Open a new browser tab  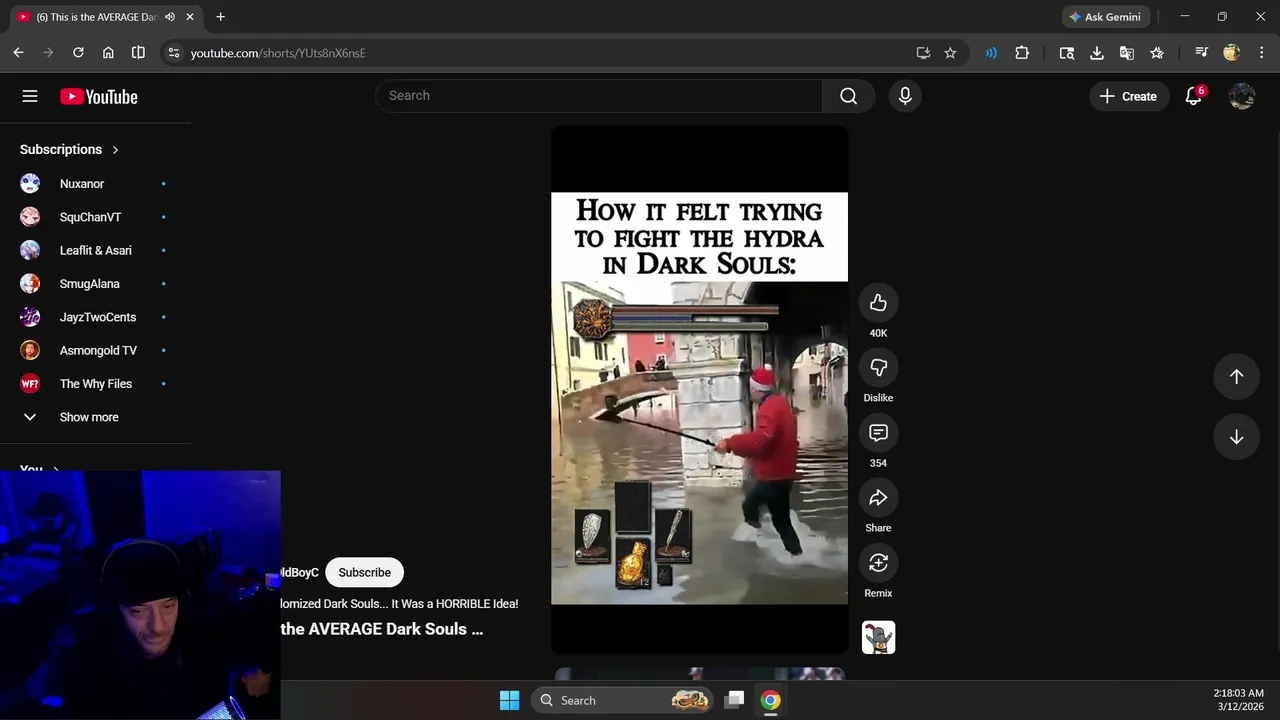[220, 17]
